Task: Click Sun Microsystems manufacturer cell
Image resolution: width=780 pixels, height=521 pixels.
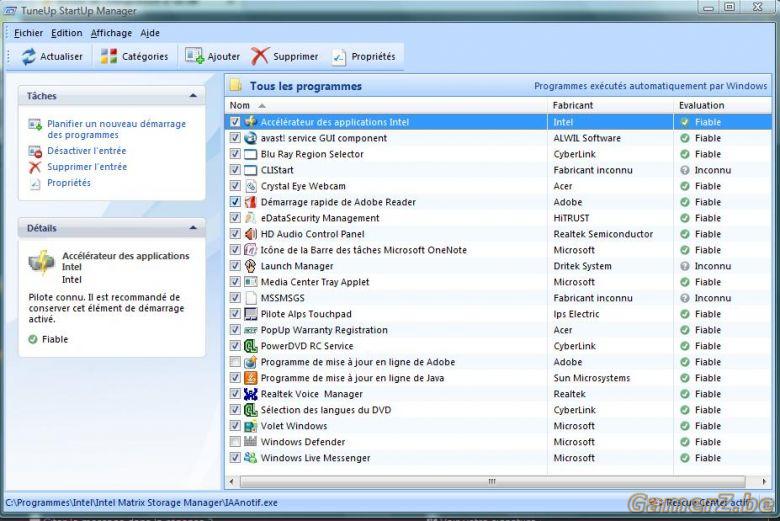Action: pyautogui.click(x=591, y=378)
